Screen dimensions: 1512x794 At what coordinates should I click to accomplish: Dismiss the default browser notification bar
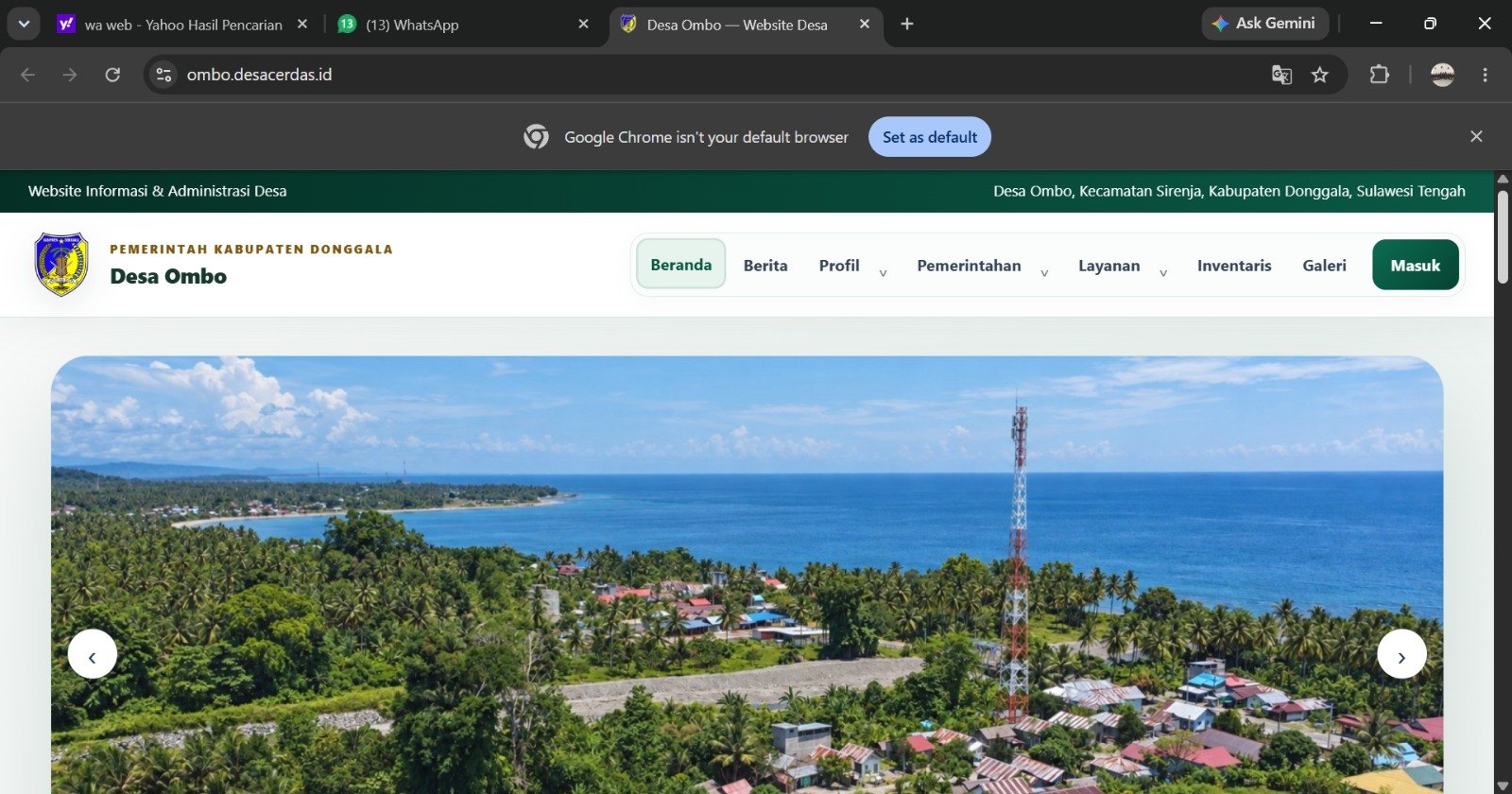pos(1476,136)
